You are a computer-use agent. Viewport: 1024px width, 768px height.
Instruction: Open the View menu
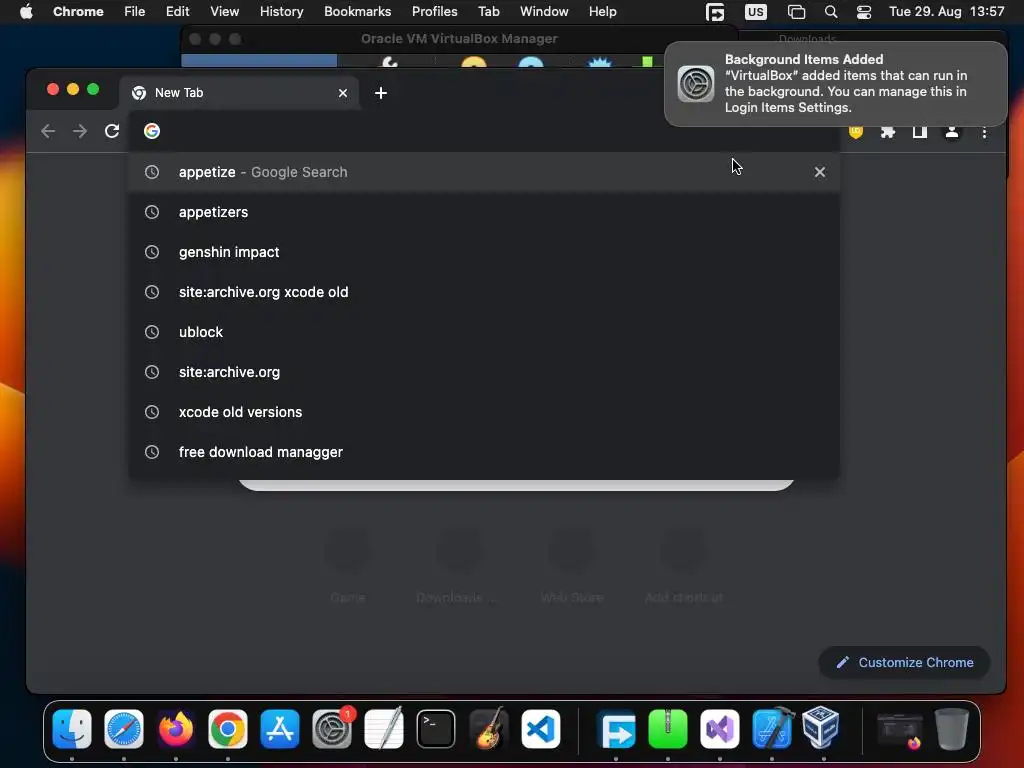coord(224,12)
